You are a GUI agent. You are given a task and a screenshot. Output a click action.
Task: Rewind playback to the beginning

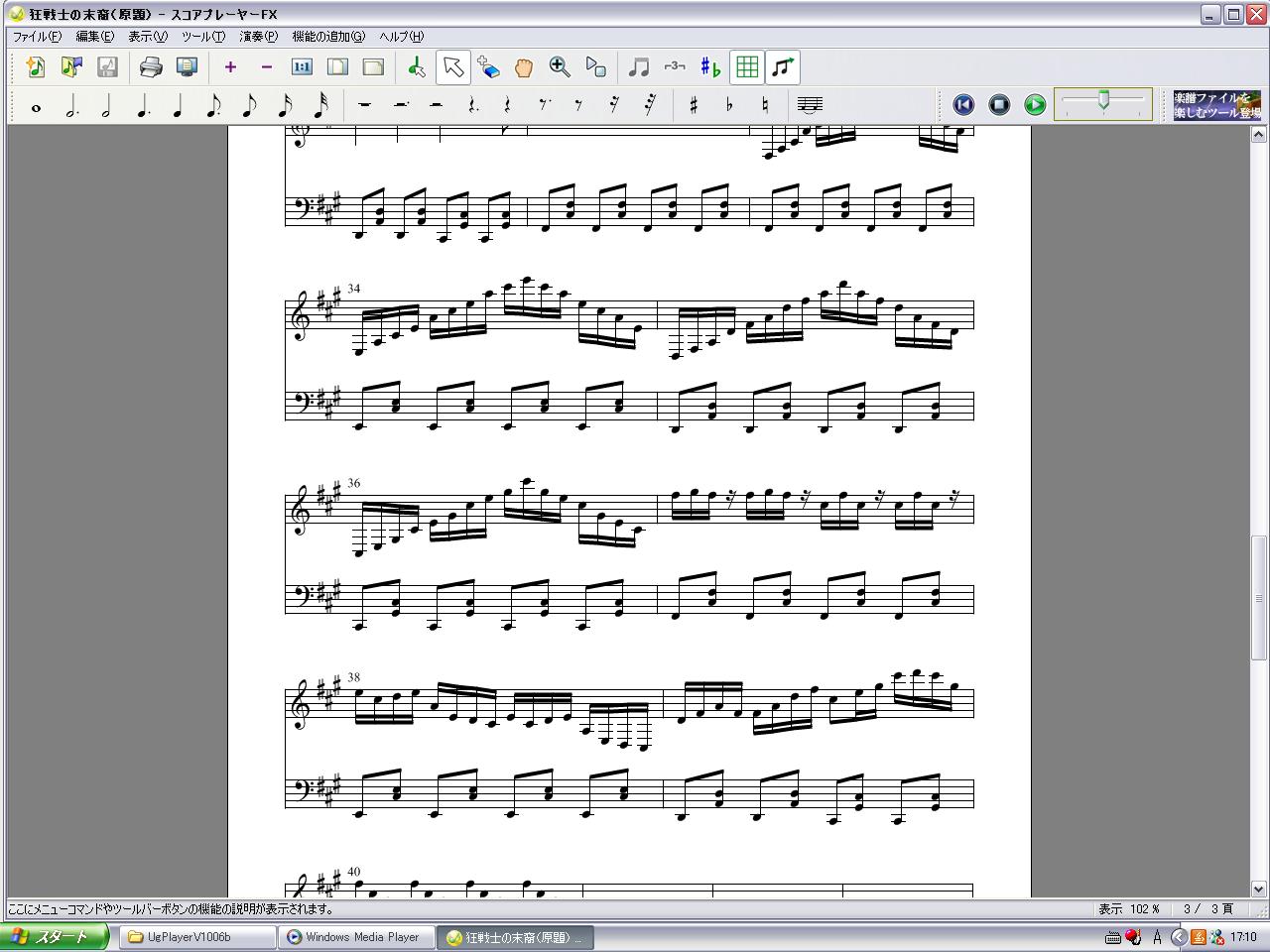(963, 104)
